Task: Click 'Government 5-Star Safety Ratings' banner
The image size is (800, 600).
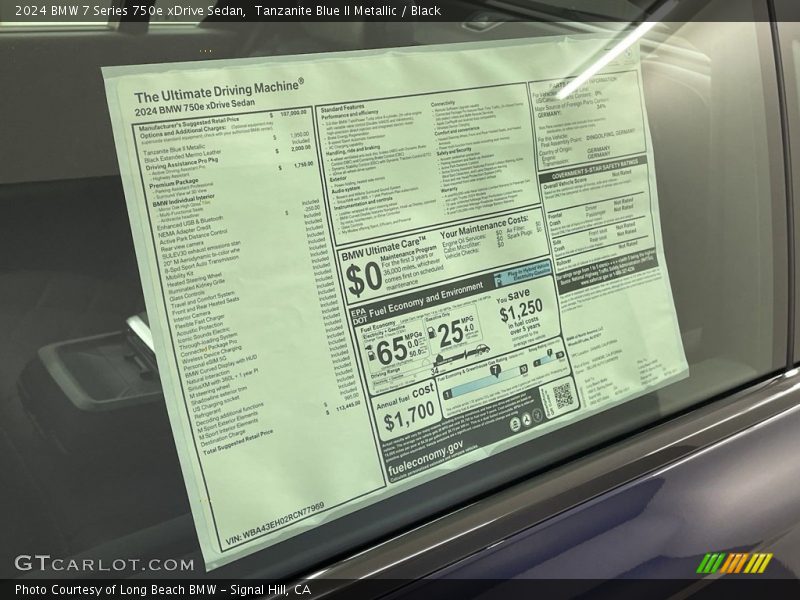Action: 594,169
